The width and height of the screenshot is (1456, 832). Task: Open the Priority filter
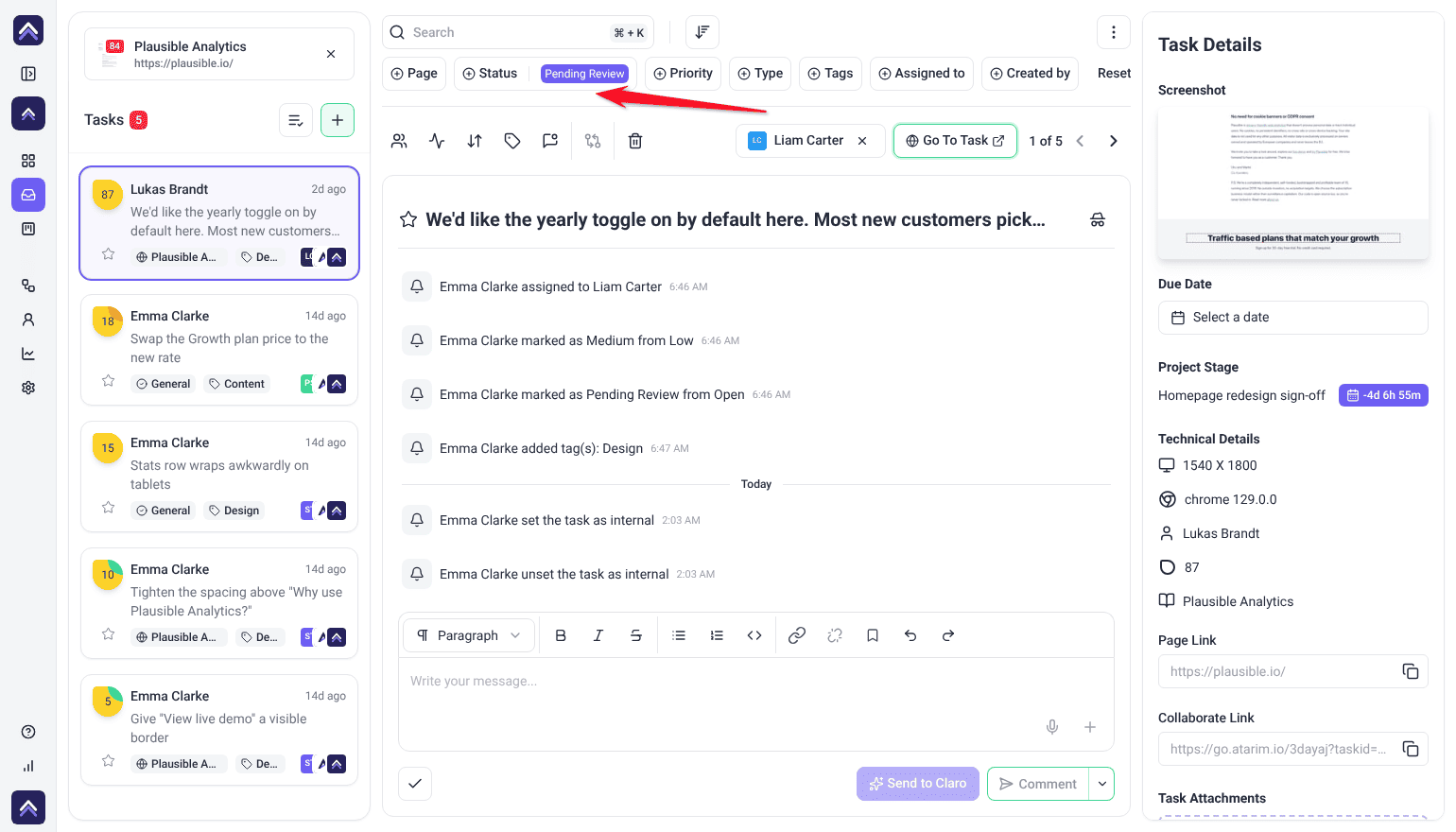pos(684,74)
